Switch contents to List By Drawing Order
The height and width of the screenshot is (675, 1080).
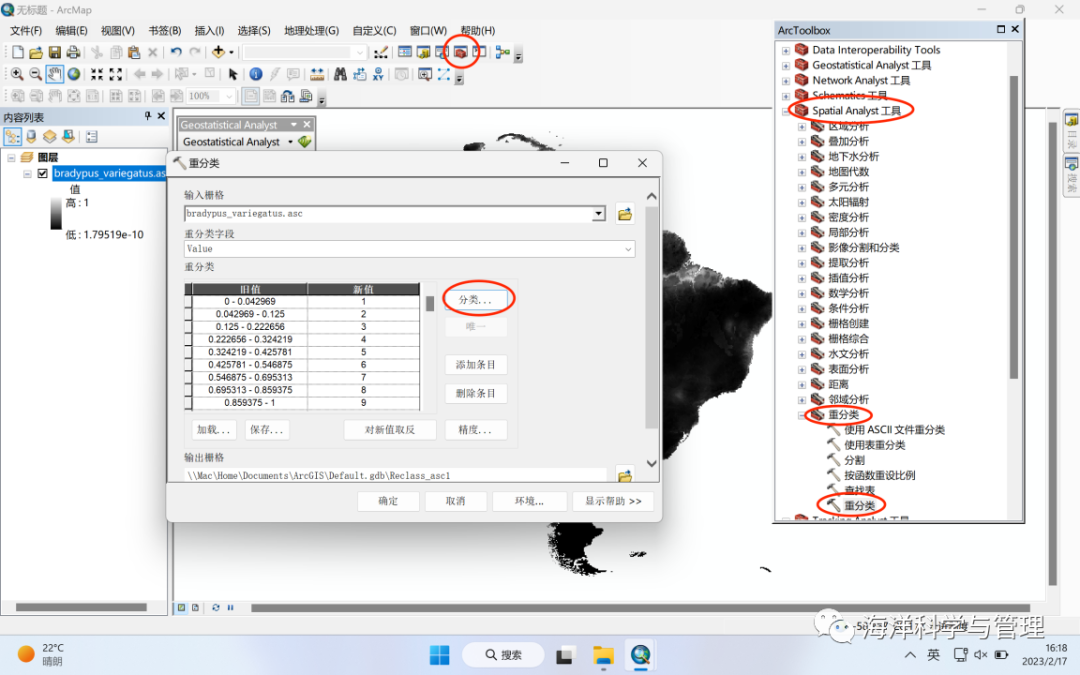[12, 136]
